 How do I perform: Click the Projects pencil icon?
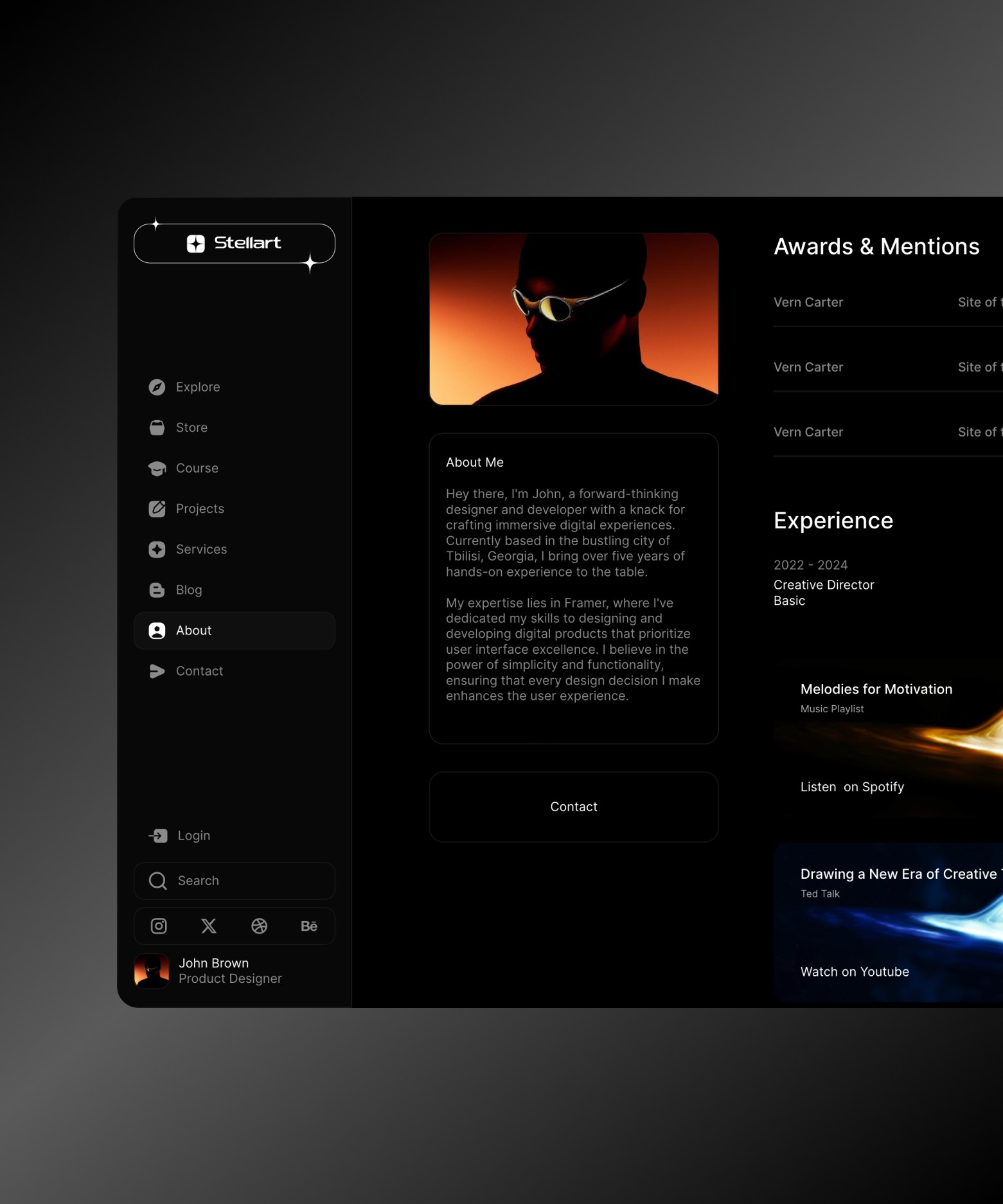pyautogui.click(x=157, y=508)
